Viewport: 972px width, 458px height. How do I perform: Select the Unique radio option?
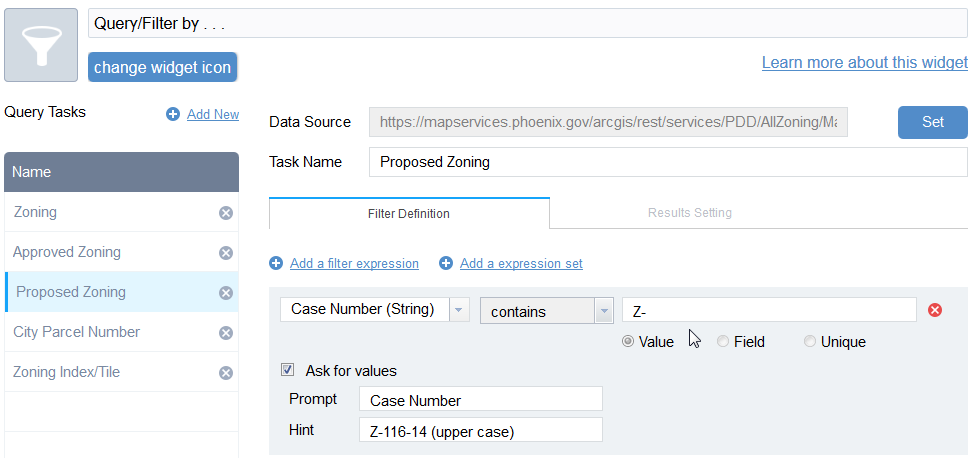810,342
